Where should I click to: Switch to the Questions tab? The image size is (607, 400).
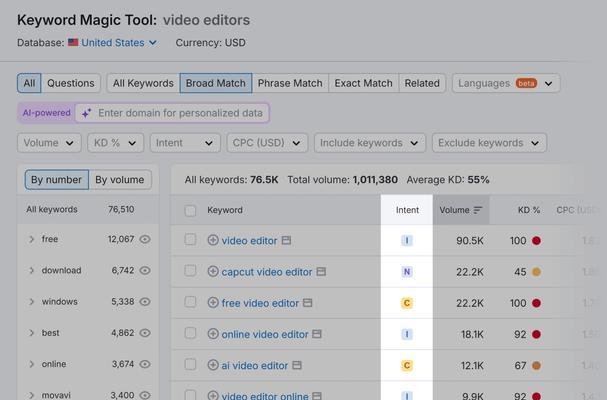(x=70, y=83)
